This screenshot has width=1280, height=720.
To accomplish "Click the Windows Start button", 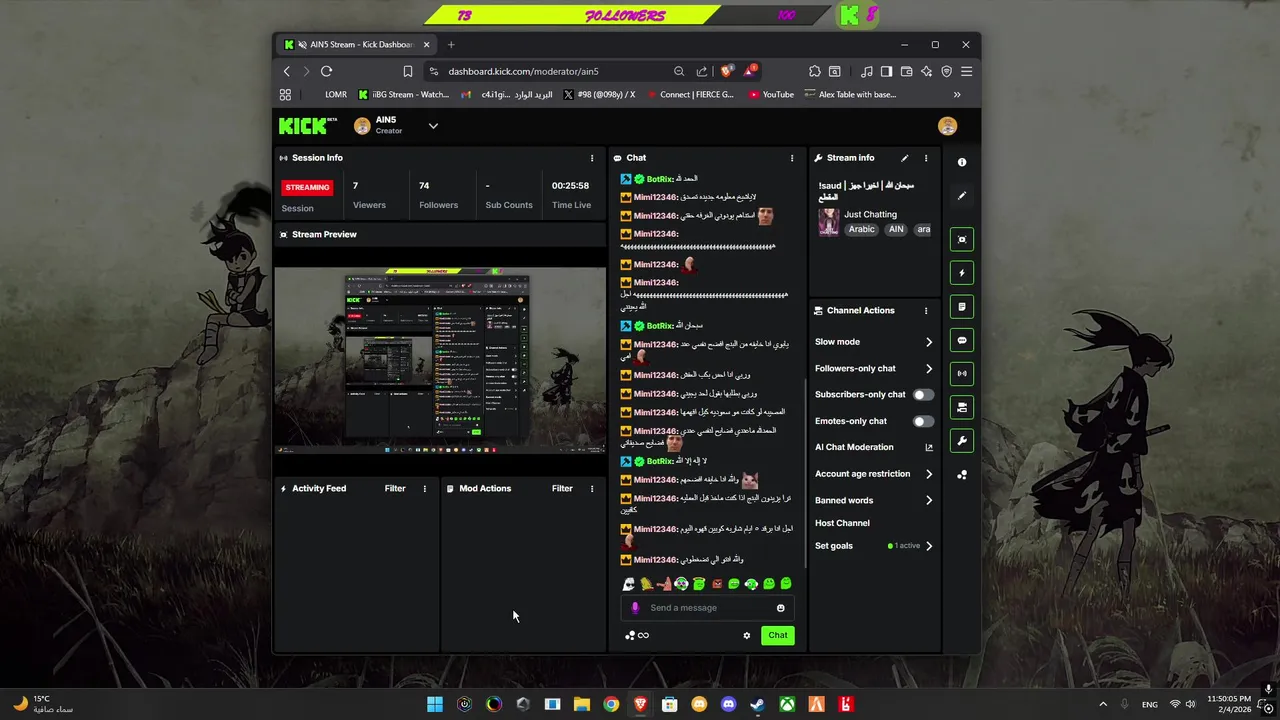I will click(x=435, y=704).
